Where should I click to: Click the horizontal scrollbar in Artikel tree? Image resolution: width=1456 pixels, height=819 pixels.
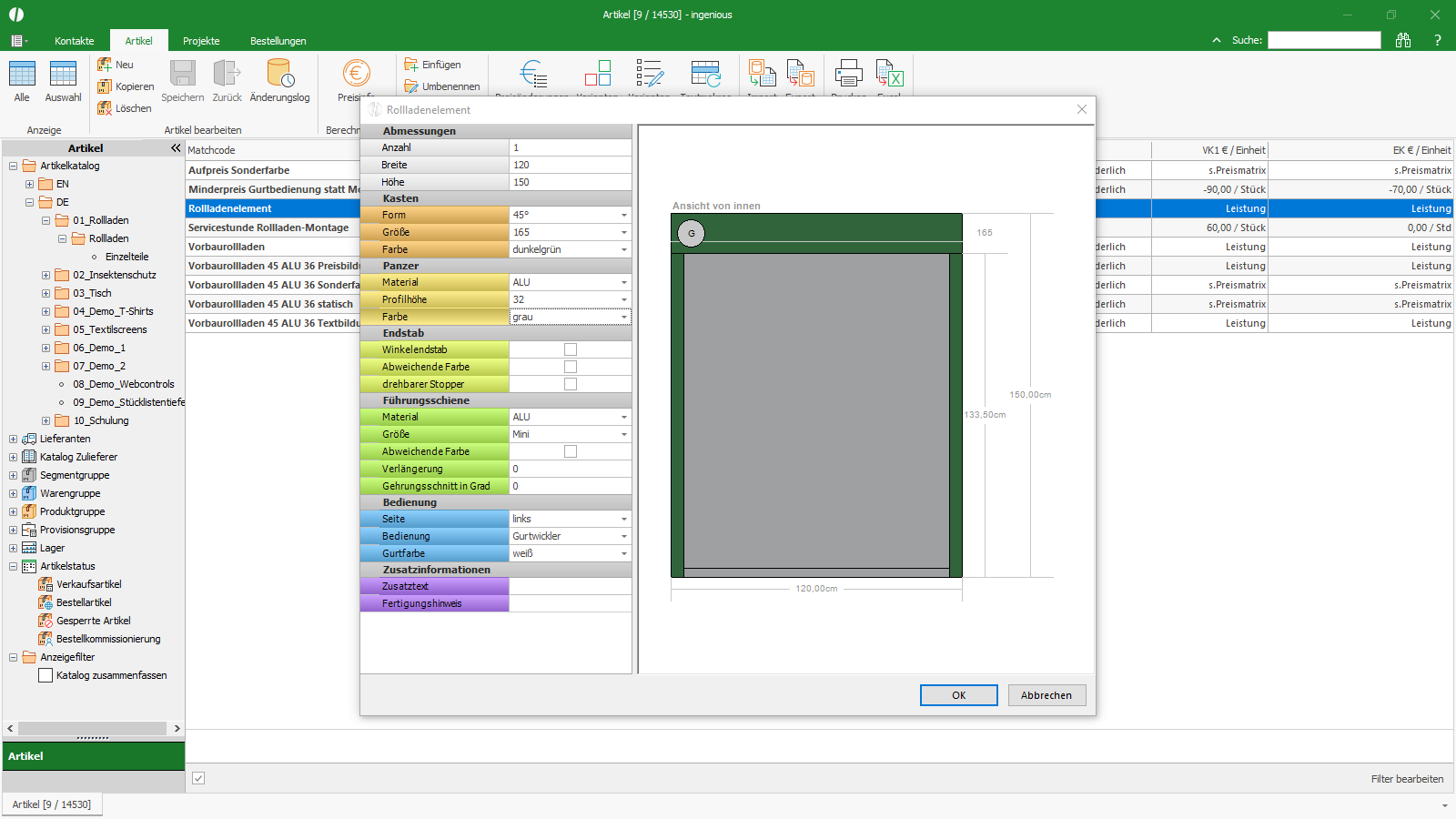(x=93, y=728)
